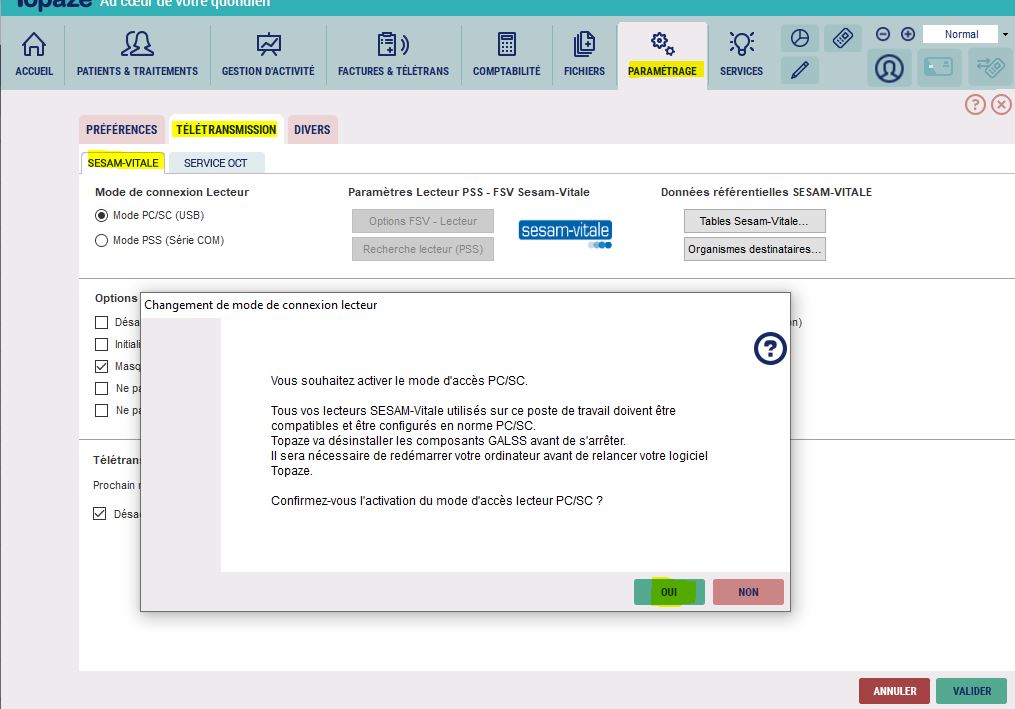Click the pie chart statistics icon

(799, 38)
